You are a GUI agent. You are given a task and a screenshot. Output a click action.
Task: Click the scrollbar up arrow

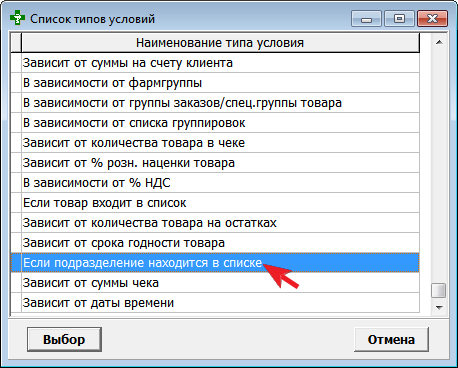tap(439, 42)
